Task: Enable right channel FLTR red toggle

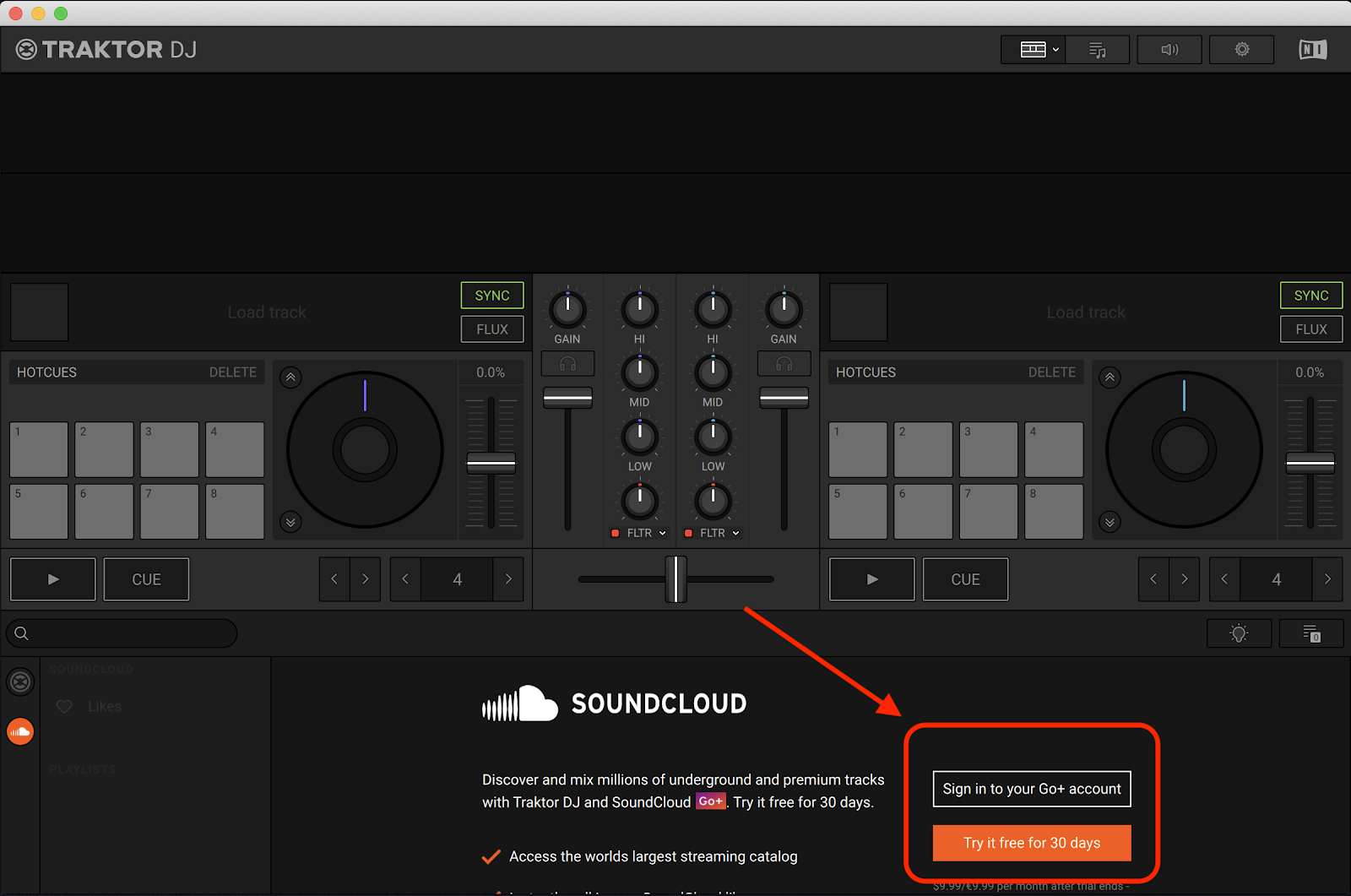Action: pyautogui.click(x=688, y=533)
